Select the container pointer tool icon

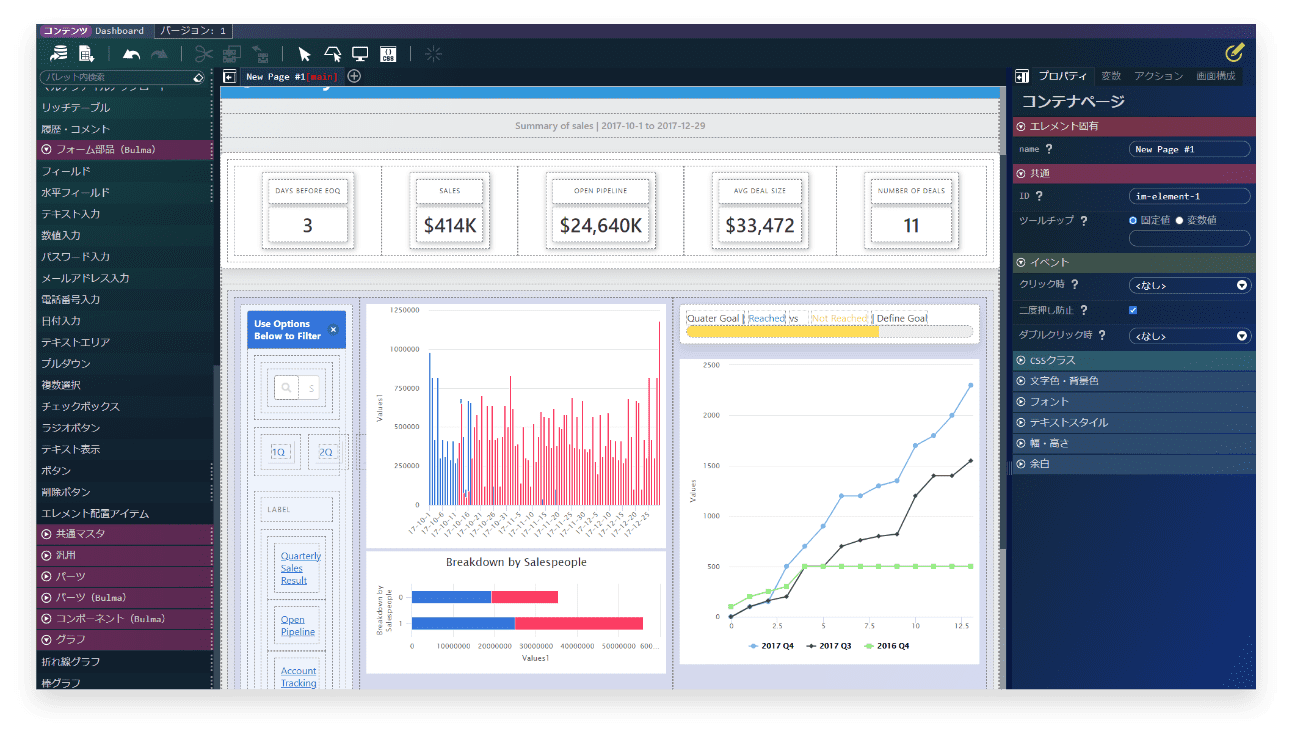pos(333,54)
